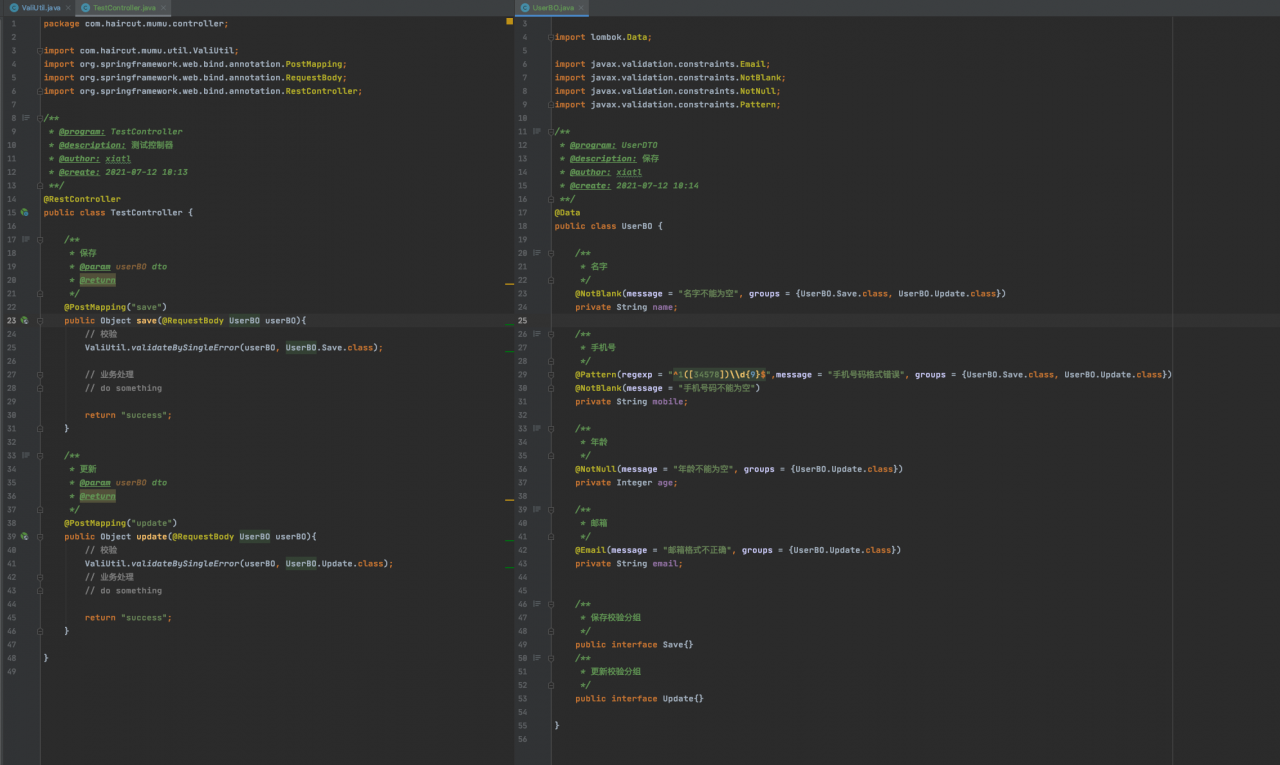Activate the UserBO.java tab

tap(553, 7)
